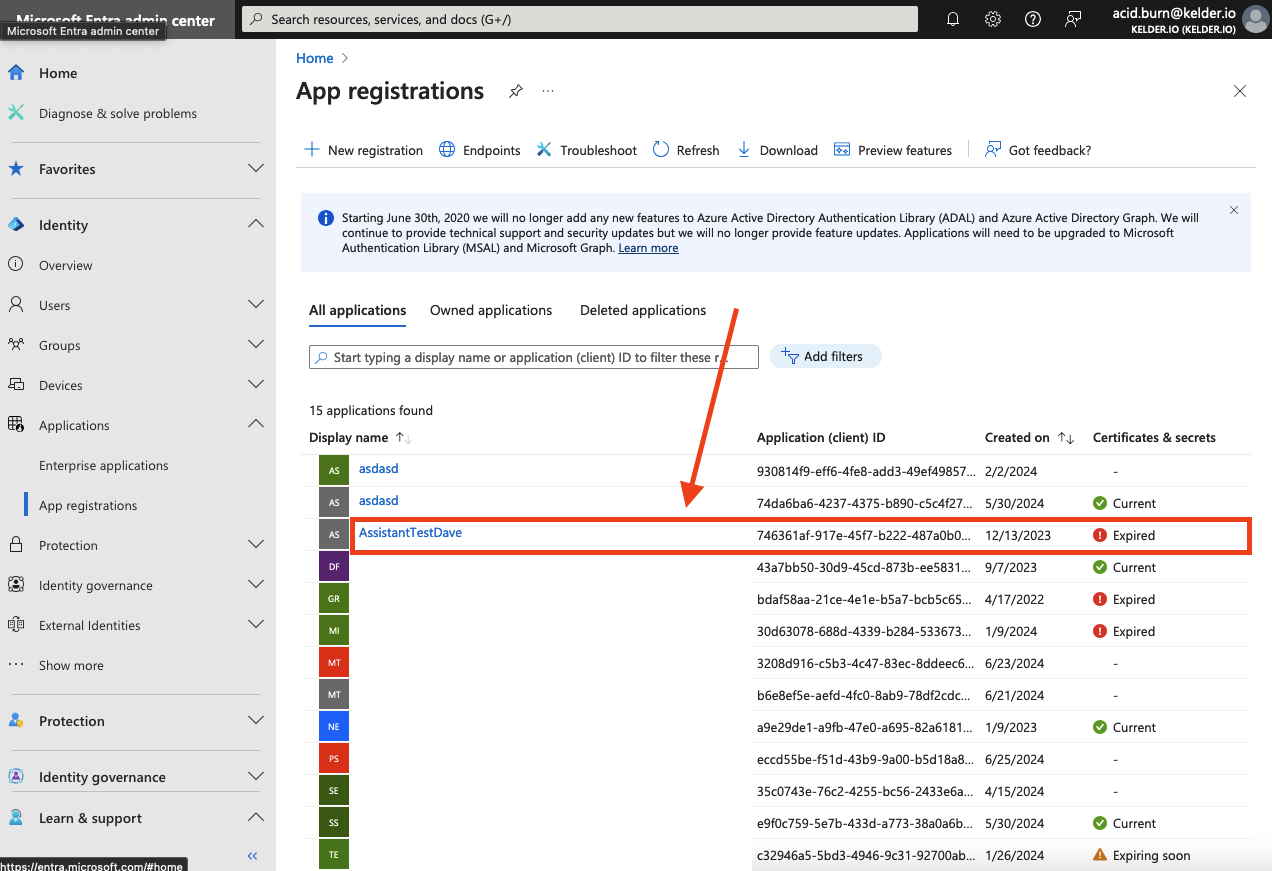Click the GR application avatar
The image size is (1272, 871).
[x=334, y=599]
